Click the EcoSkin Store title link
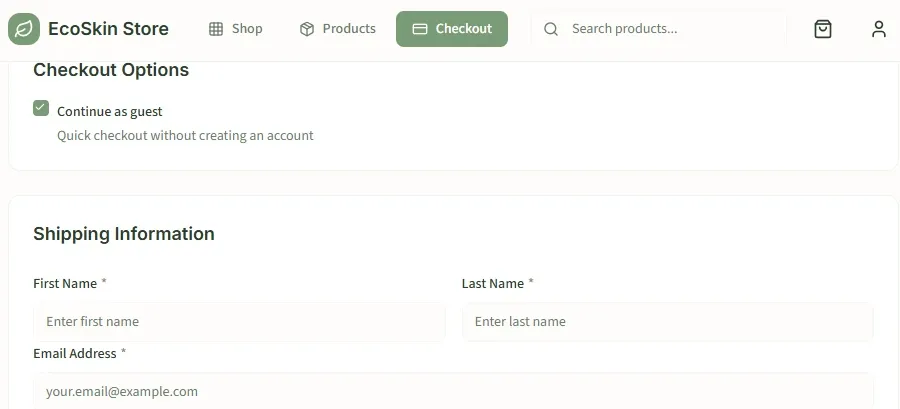The height and width of the screenshot is (409, 900). click(108, 29)
